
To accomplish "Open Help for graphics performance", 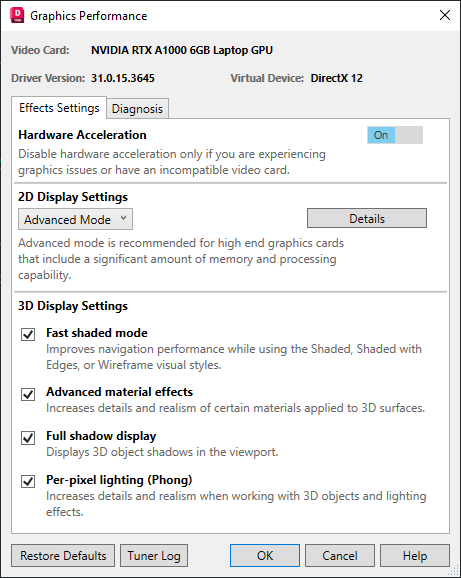I will pos(415,556).
